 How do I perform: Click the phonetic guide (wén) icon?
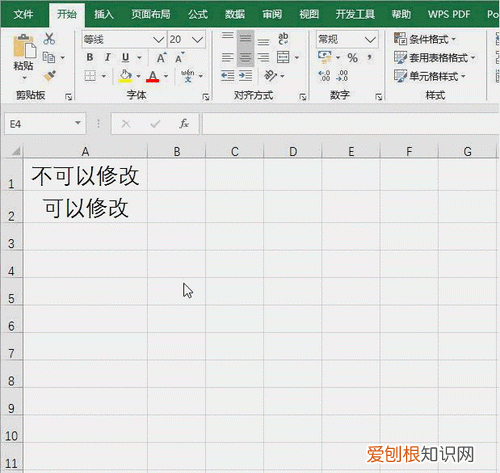coord(188,76)
